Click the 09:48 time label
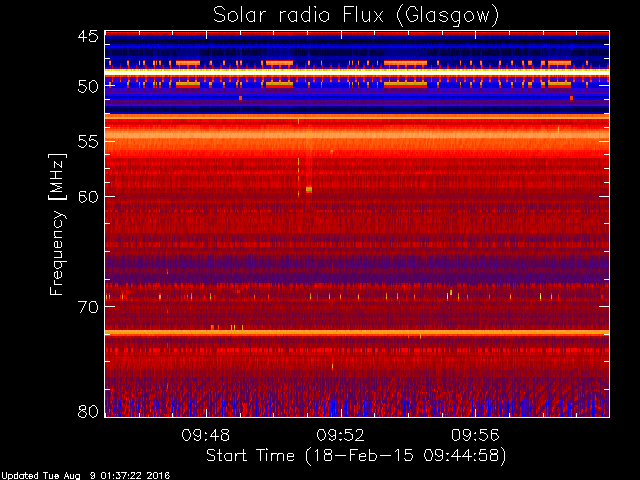This screenshot has height=480, width=640. pyautogui.click(x=206, y=435)
